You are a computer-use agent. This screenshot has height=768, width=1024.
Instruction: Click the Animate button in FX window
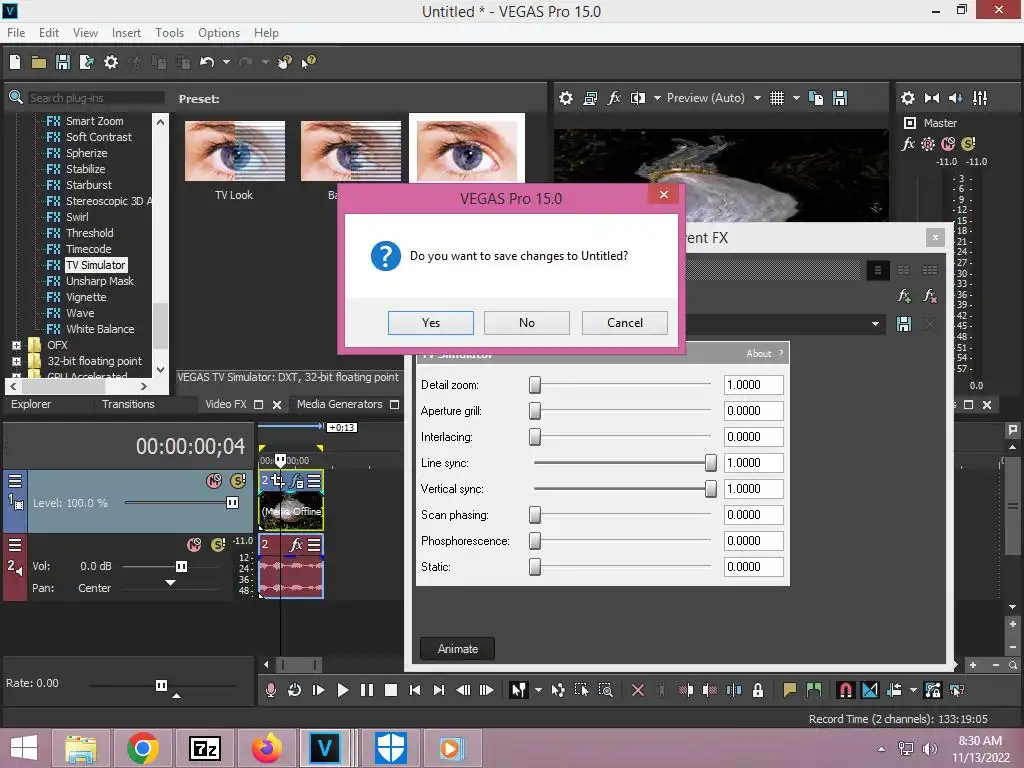pos(457,648)
